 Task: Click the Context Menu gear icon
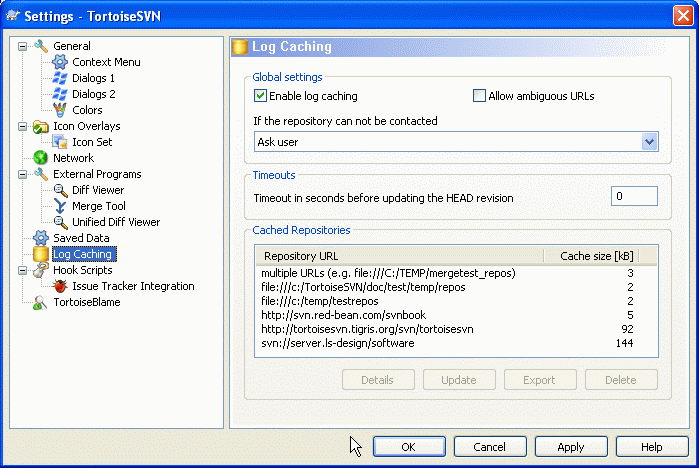[x=60, y=62]
